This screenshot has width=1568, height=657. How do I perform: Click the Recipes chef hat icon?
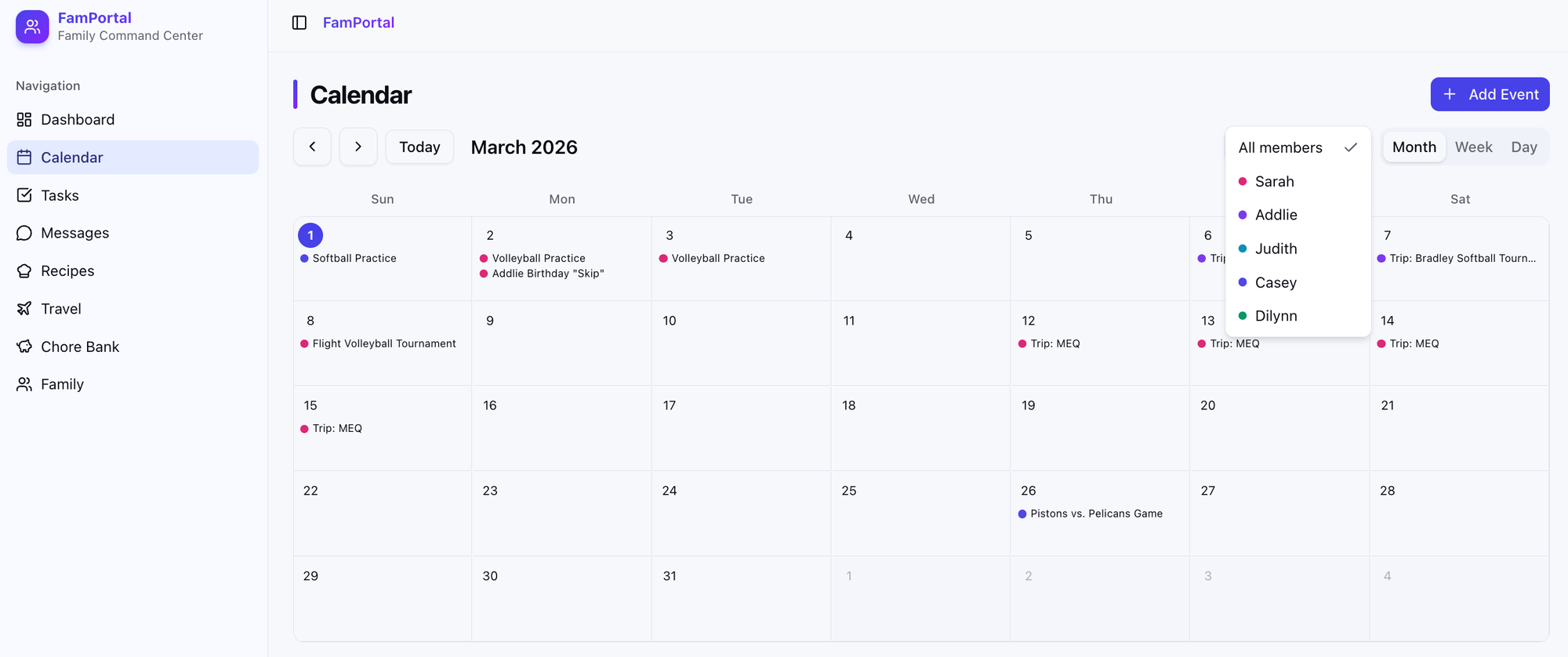click(x=24, y=270)
